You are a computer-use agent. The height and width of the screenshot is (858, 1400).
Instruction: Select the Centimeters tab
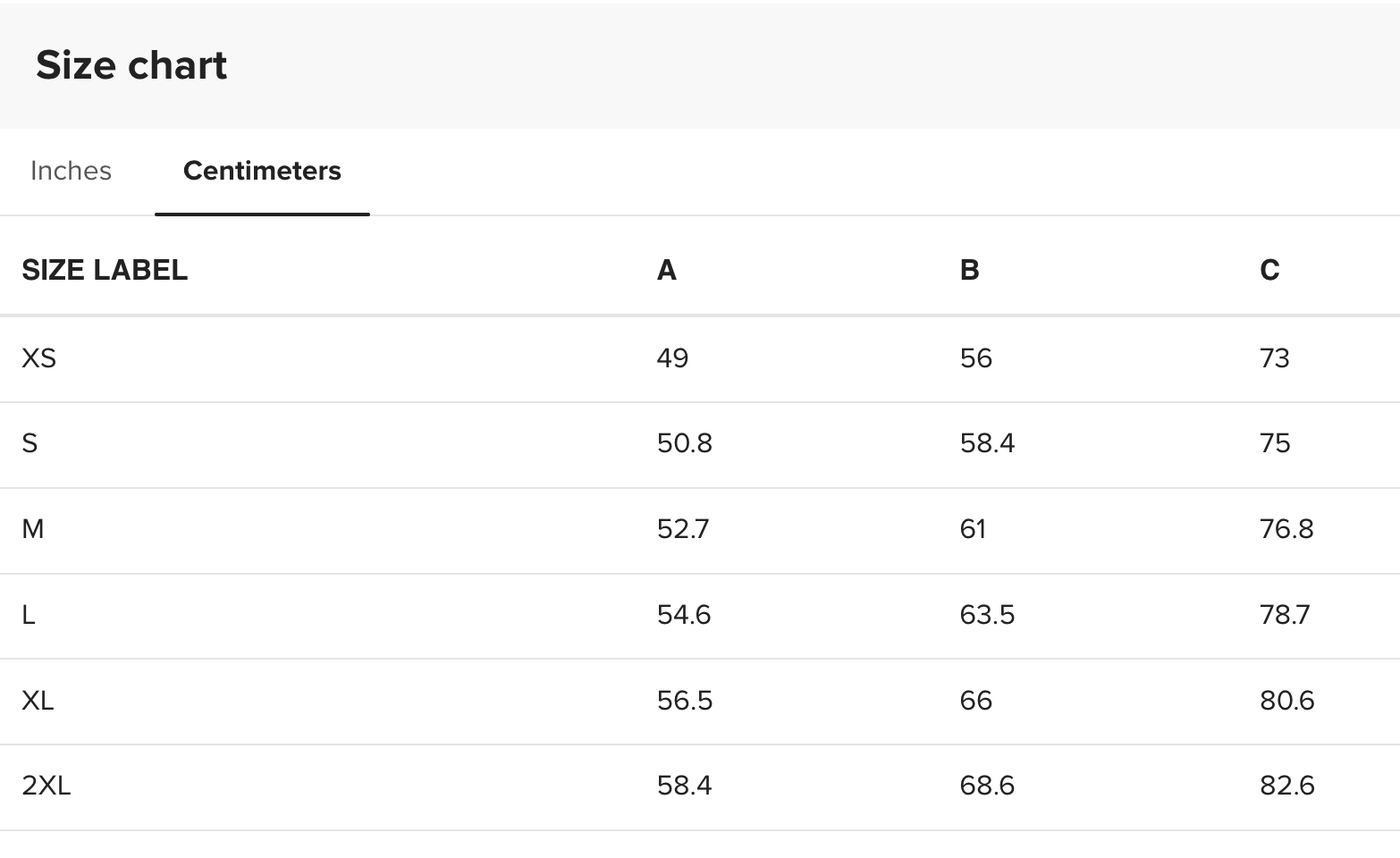tap(262, 171)
